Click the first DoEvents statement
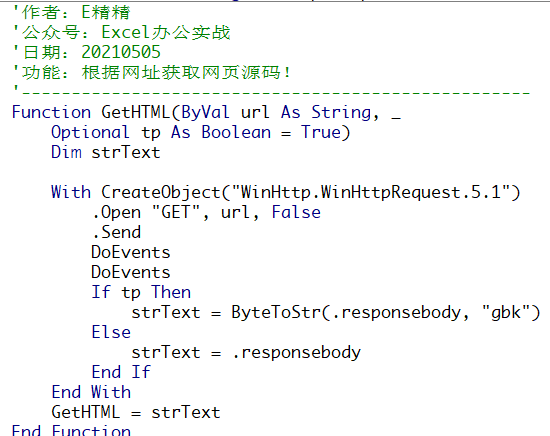The height and width of the screenshot is (436, 550). 131,253
